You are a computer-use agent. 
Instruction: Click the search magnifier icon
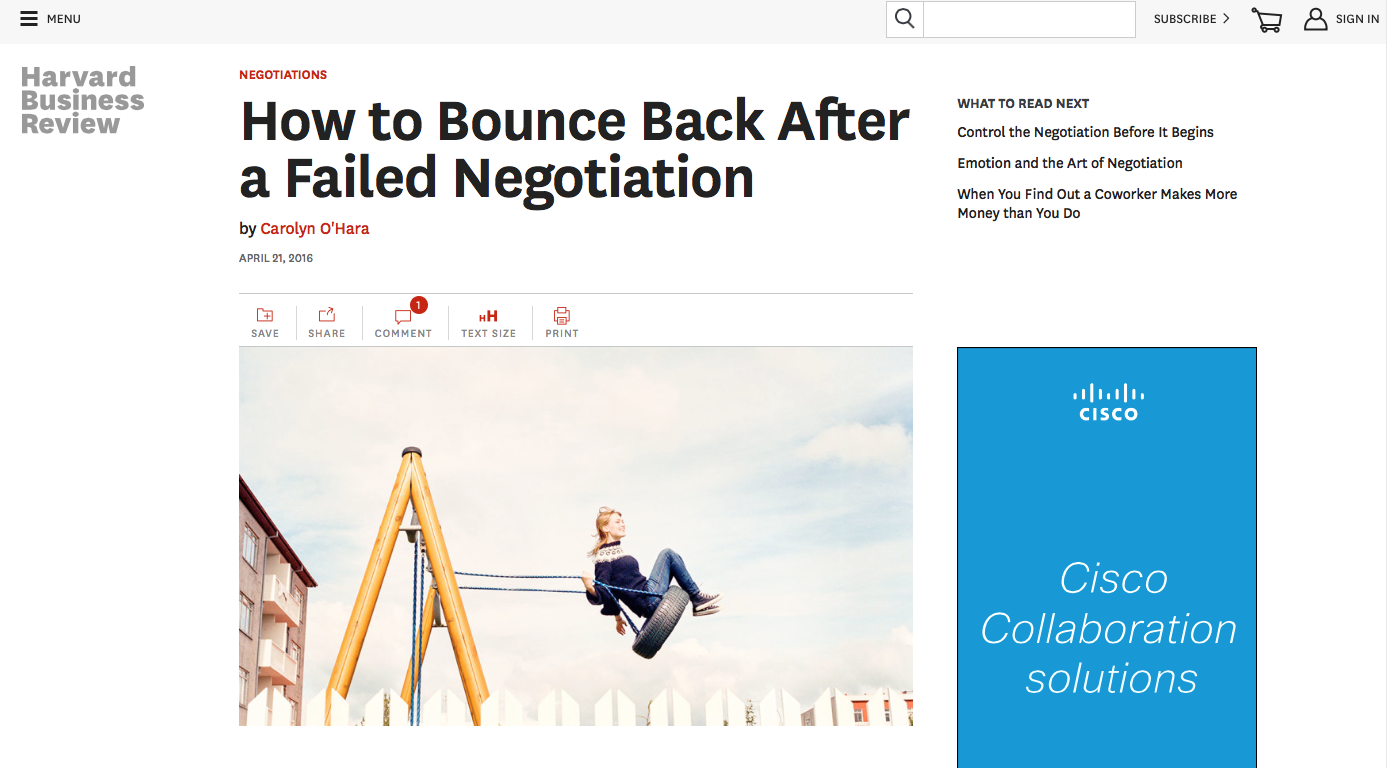pyautogui.click(x=905, y=19)
